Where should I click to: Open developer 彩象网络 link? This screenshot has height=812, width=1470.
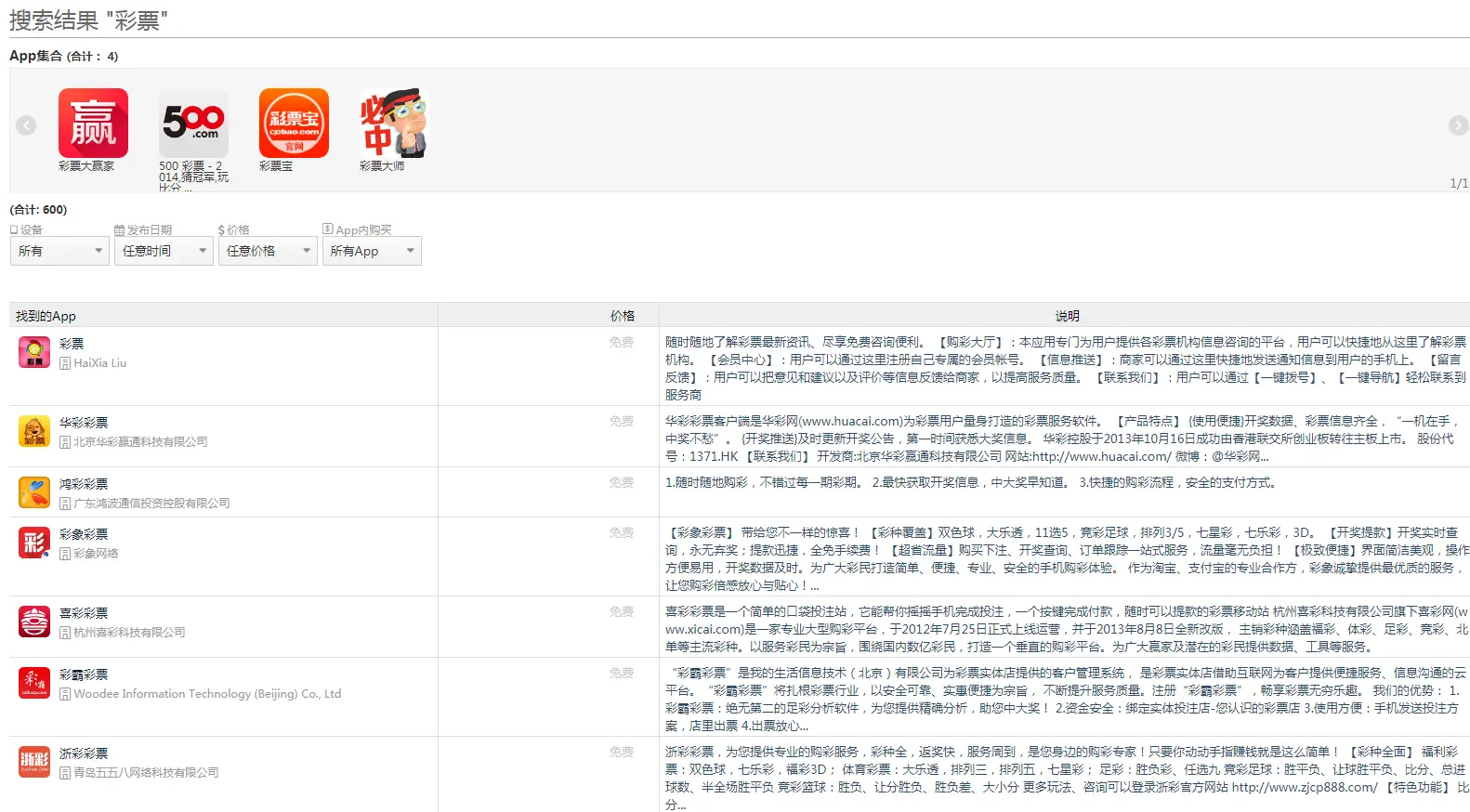click(x=96, y=554)
